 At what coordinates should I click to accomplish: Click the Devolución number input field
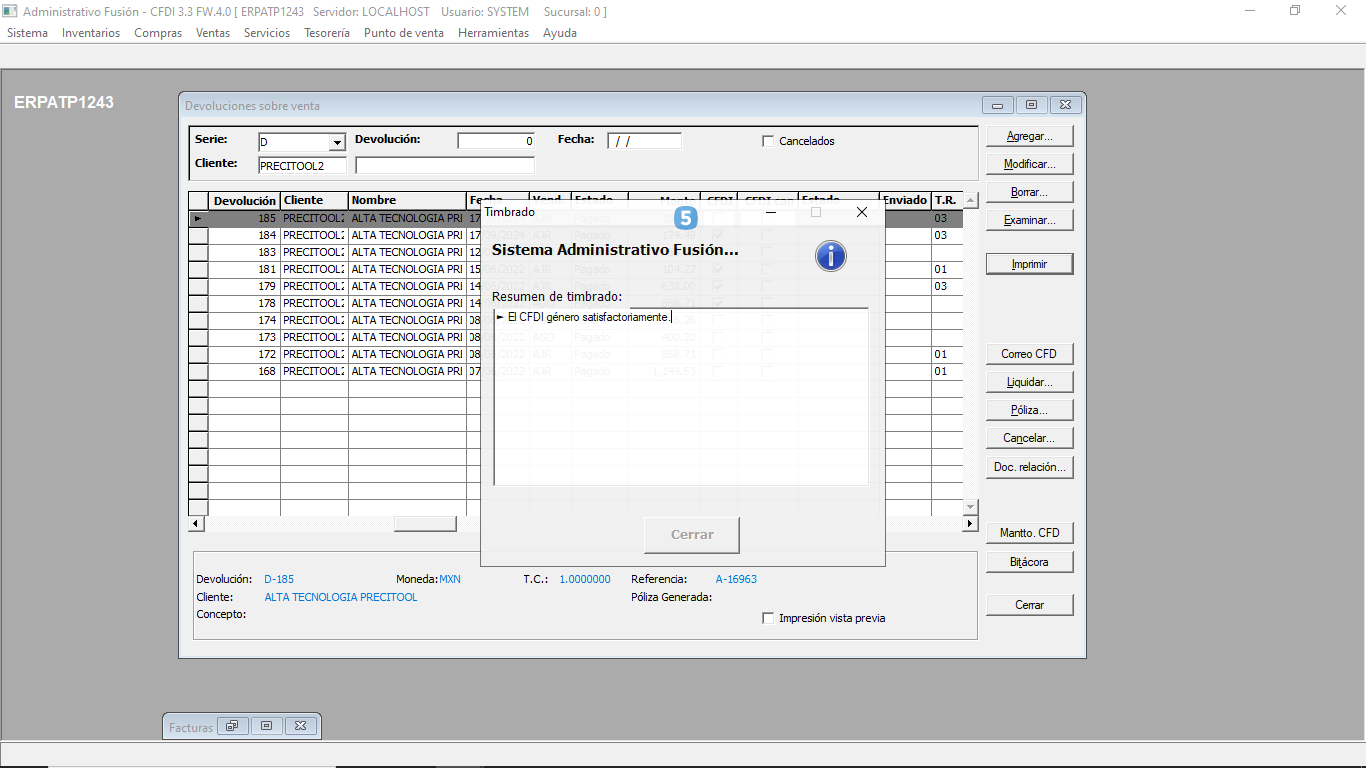[x=496, y=141]
